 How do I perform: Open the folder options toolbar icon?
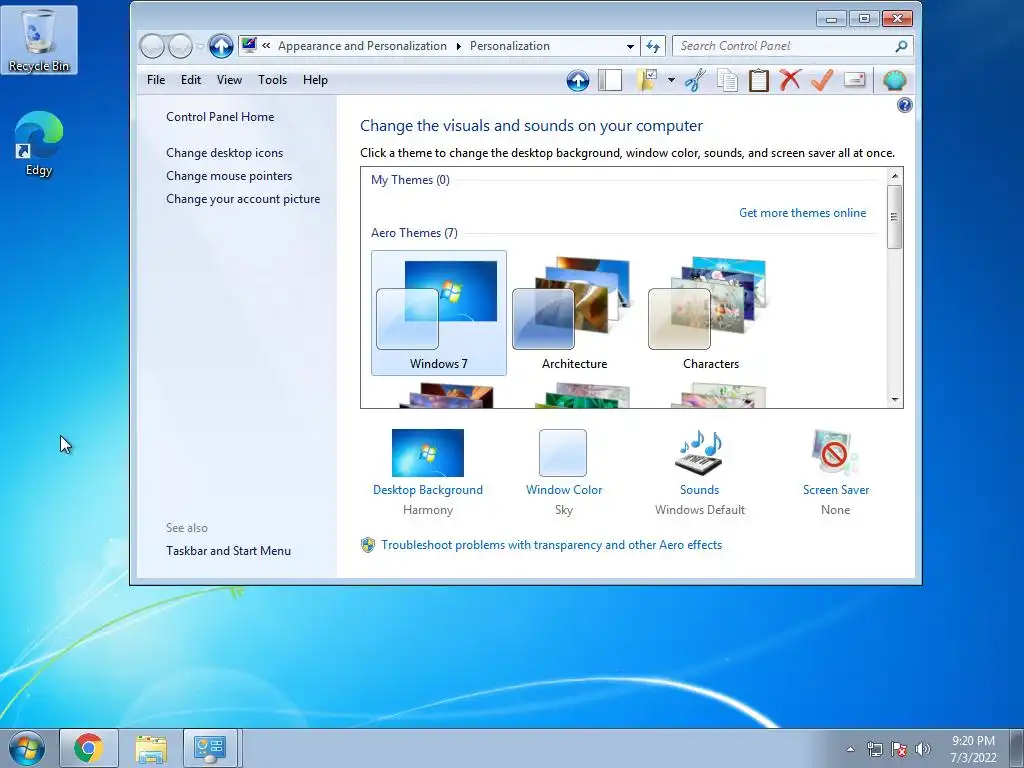point(647,80)
